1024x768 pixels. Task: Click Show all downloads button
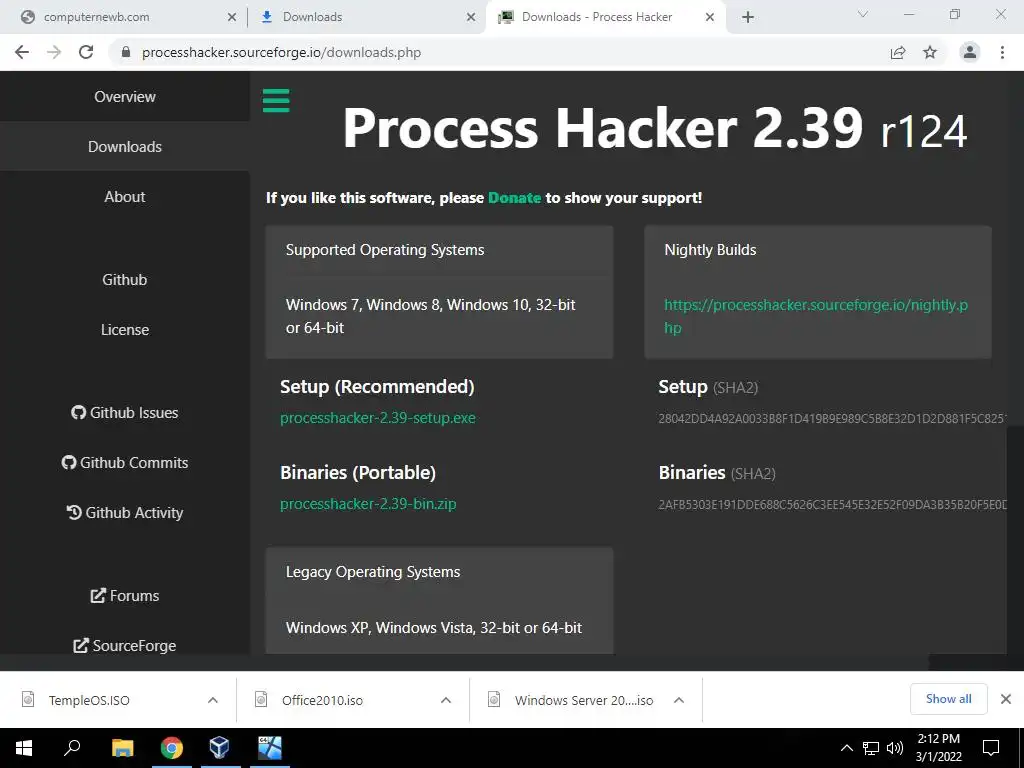coord(948,699)
